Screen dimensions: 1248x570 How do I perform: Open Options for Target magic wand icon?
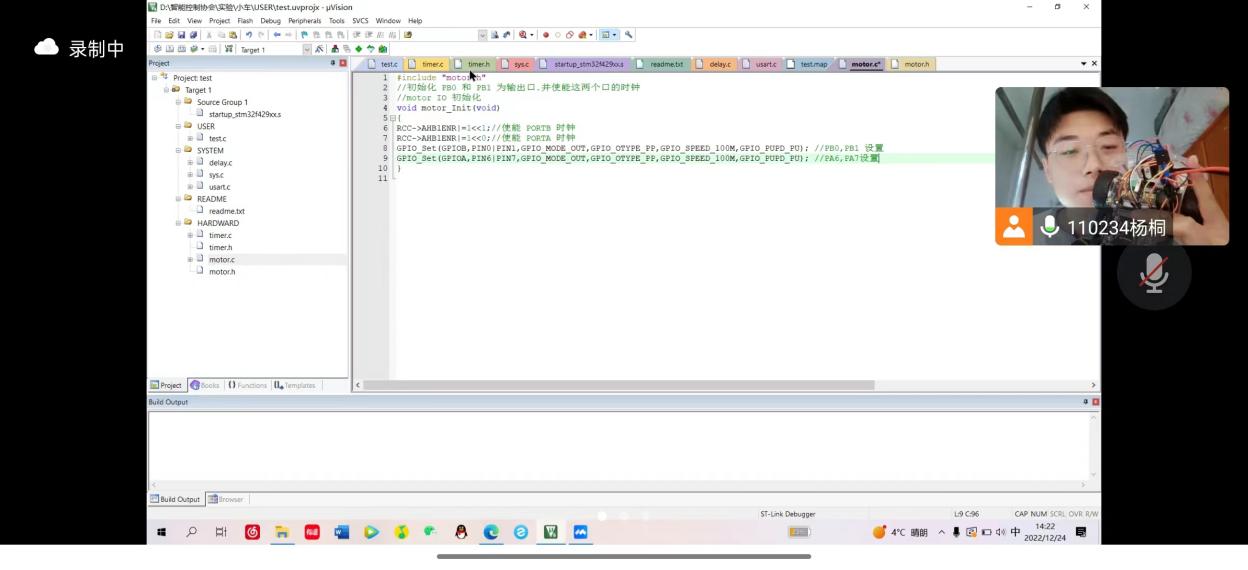tap(319, 49)
